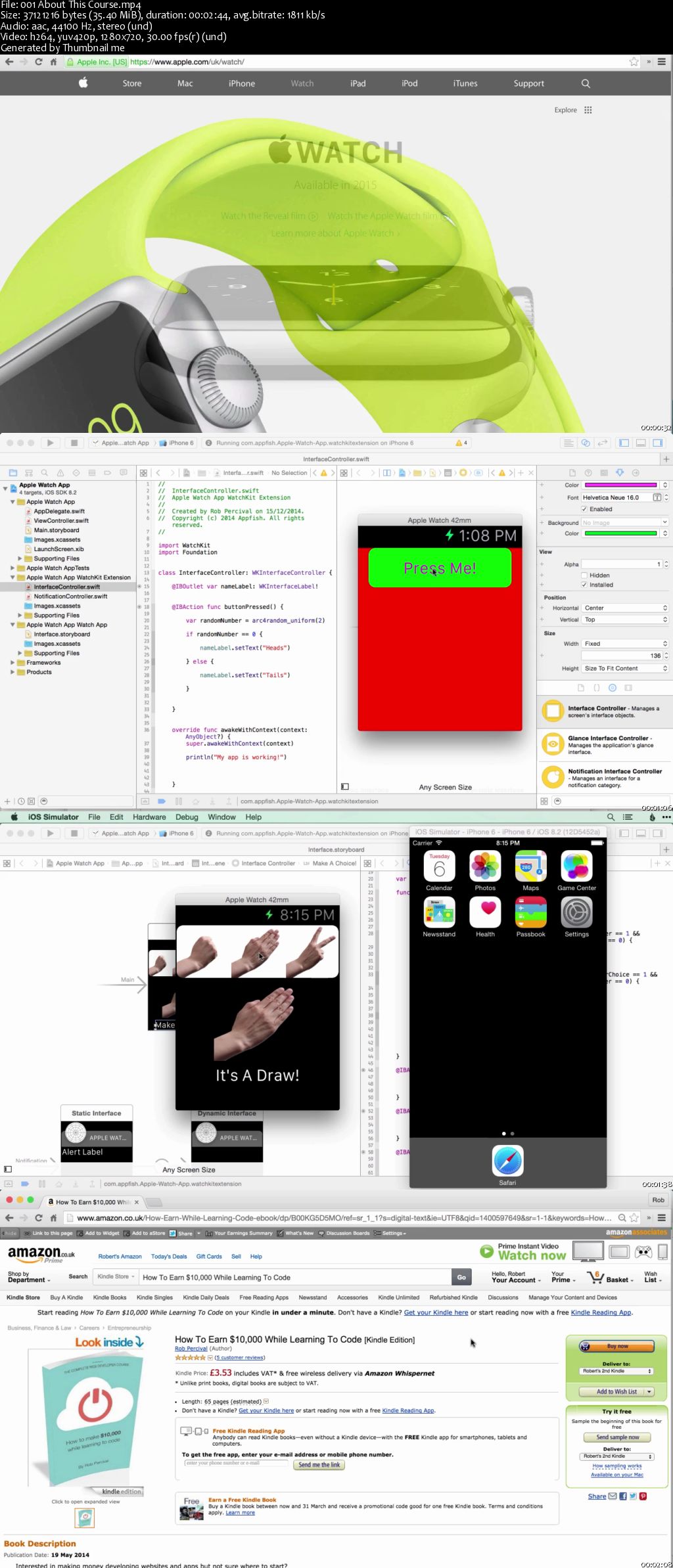
Task: Open Height dropdown showing Size To Fit Content
Action: (x=625, y=668)
